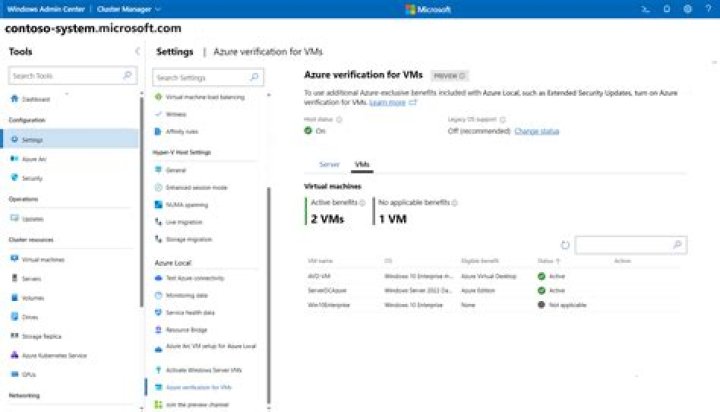Viewport: 720px width, 412px height.
Task: Collapse the Tools pane with the chevron
Action: pyautogui.click(x=137, y=51)
